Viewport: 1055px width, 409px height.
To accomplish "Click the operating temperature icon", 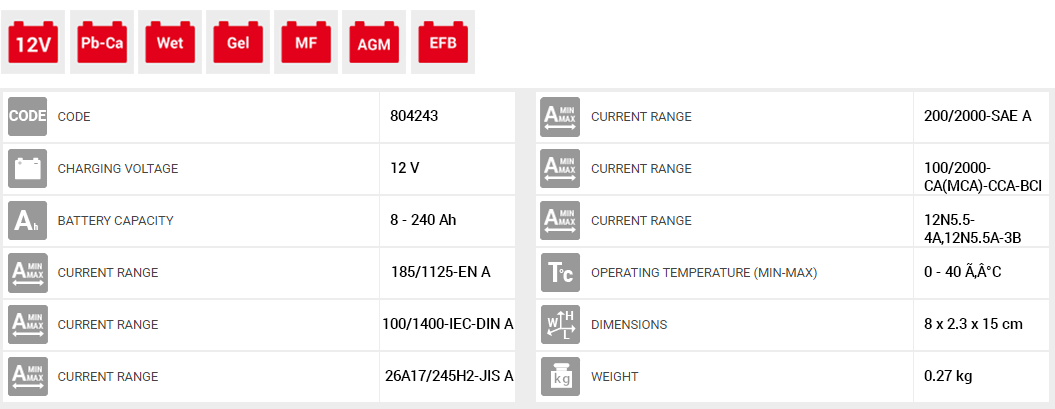I will pos(560,272).
